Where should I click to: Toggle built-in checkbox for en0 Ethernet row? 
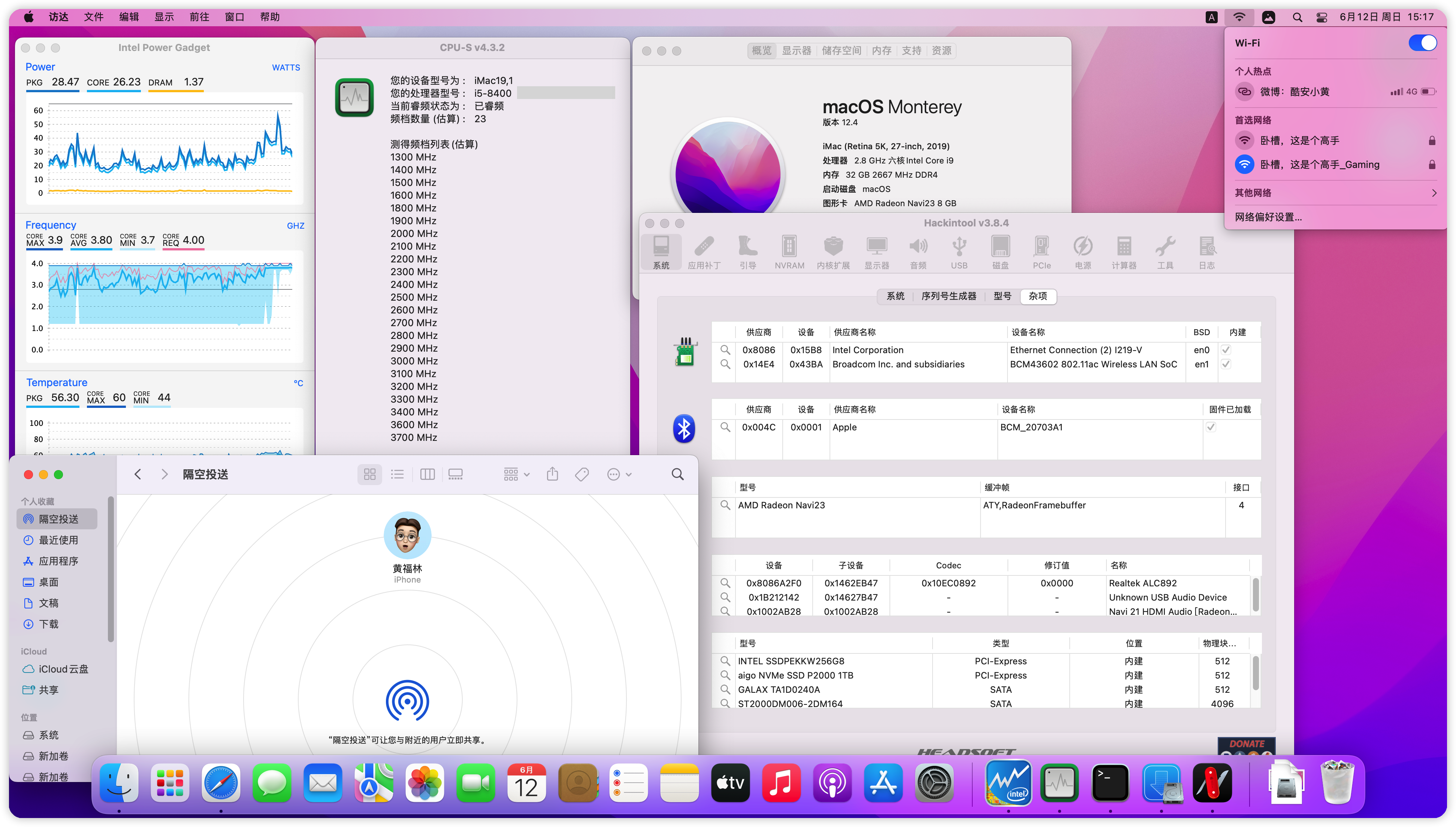(1226, 350)
